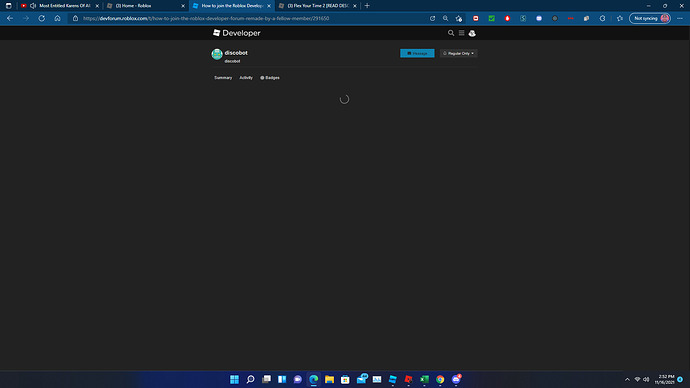
Task: Click the browser forward arrow
Action: (26, 18)
